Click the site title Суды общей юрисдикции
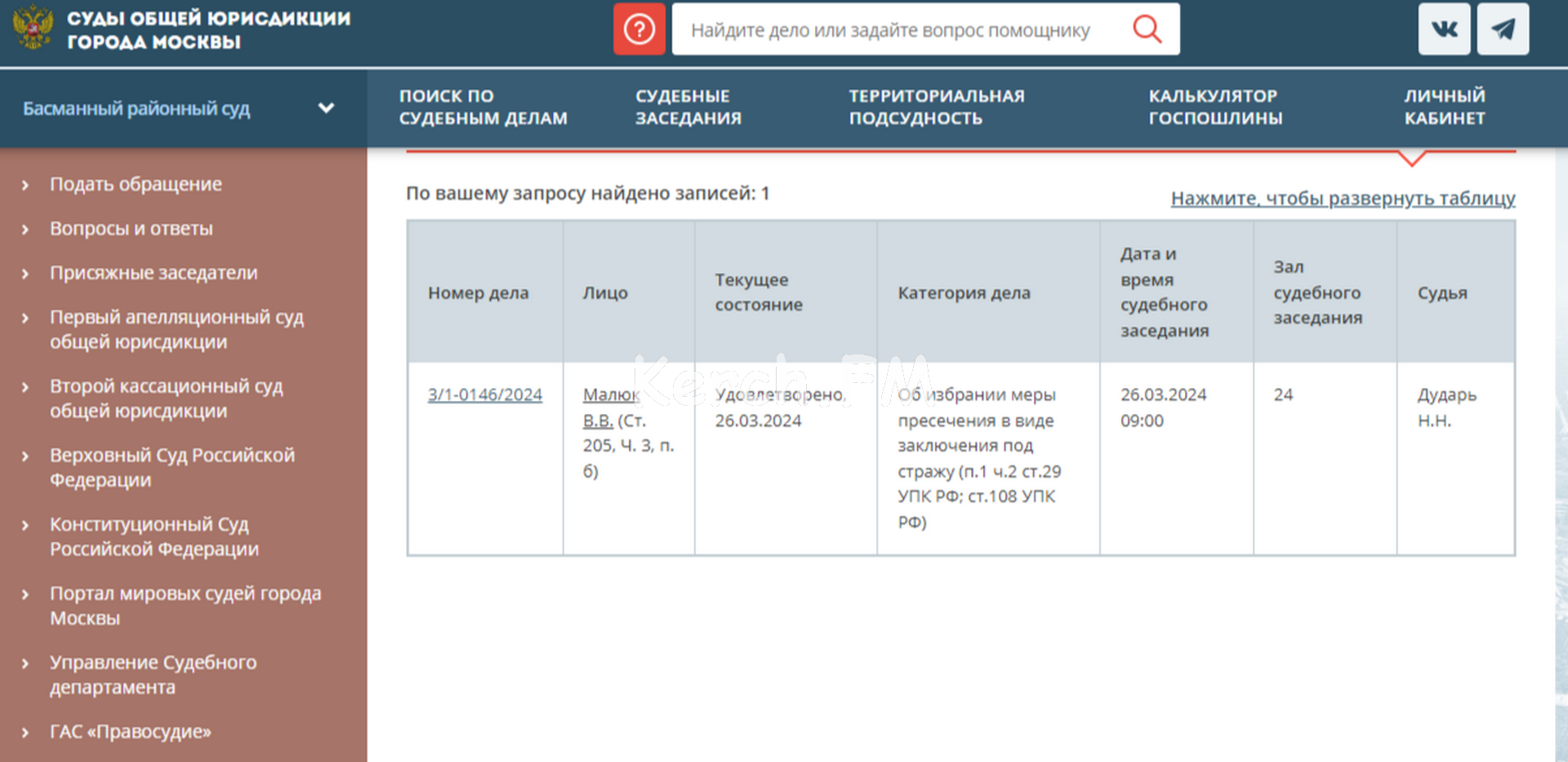Image resolution: width=1568 pixels, height=762 pixels. [x=208, y=29]
